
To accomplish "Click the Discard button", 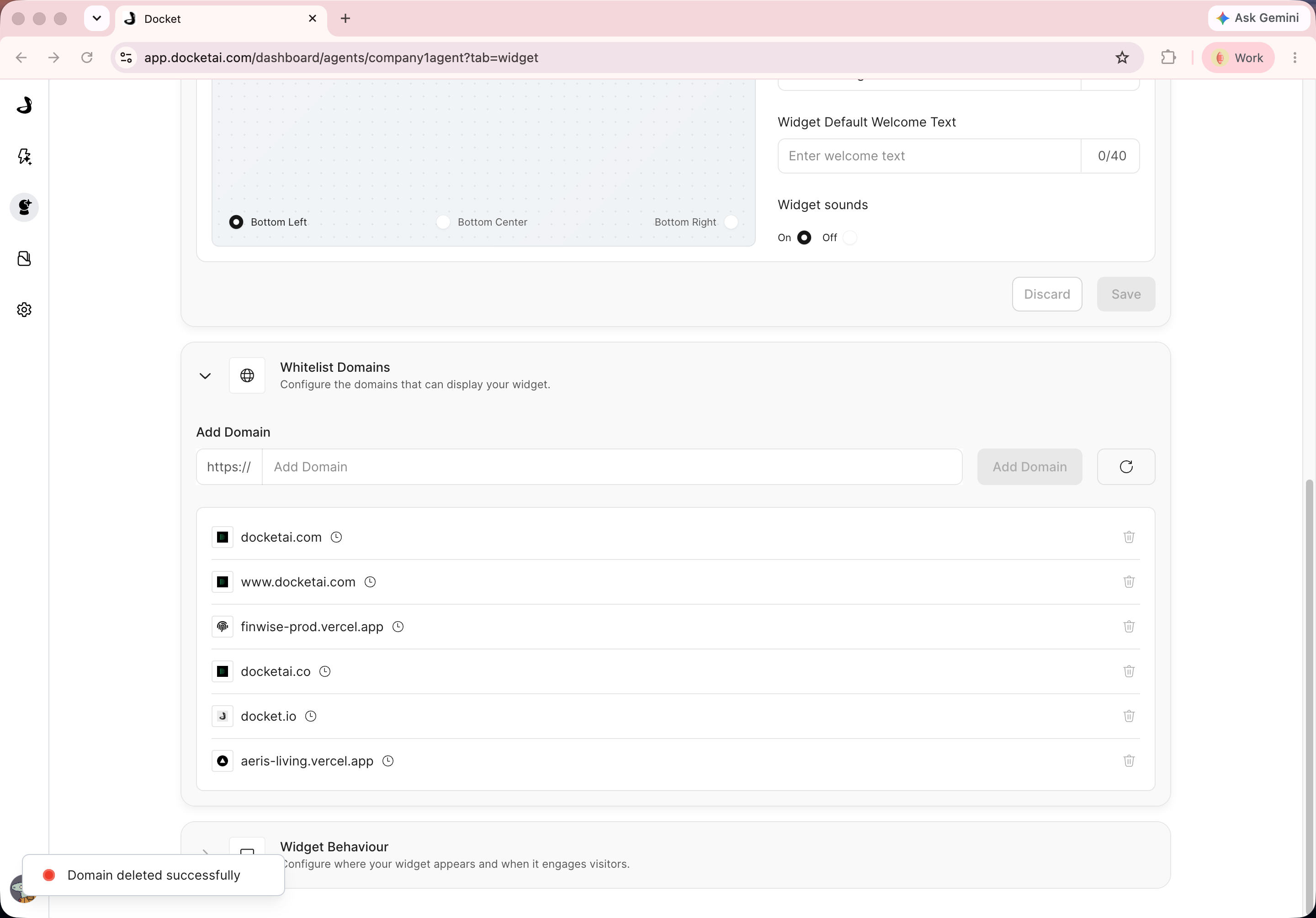I will click(x=1046, y=294).
